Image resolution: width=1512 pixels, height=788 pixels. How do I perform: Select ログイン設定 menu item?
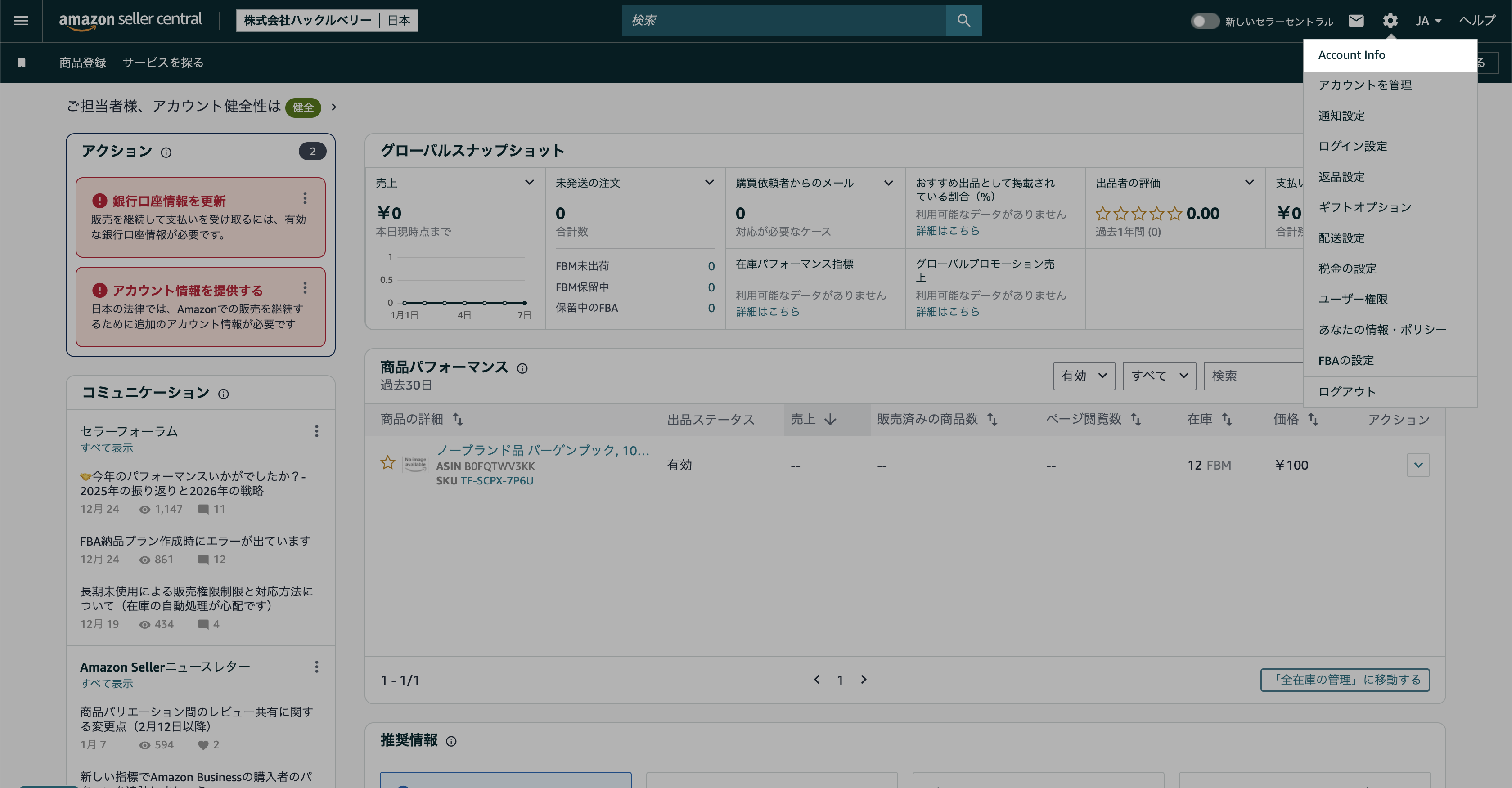[1390, 146]
